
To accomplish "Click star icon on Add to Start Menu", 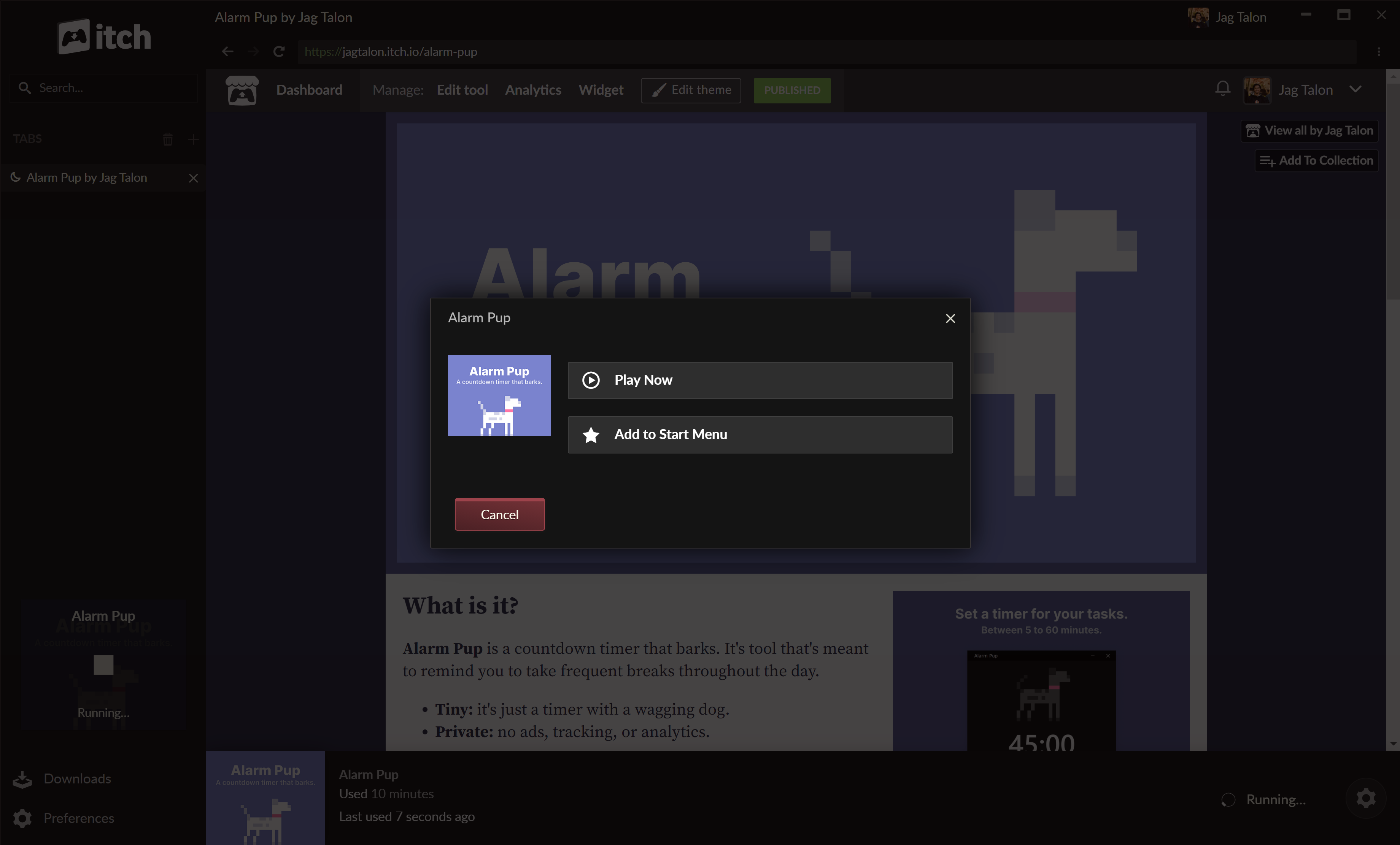I will (591, 435).
